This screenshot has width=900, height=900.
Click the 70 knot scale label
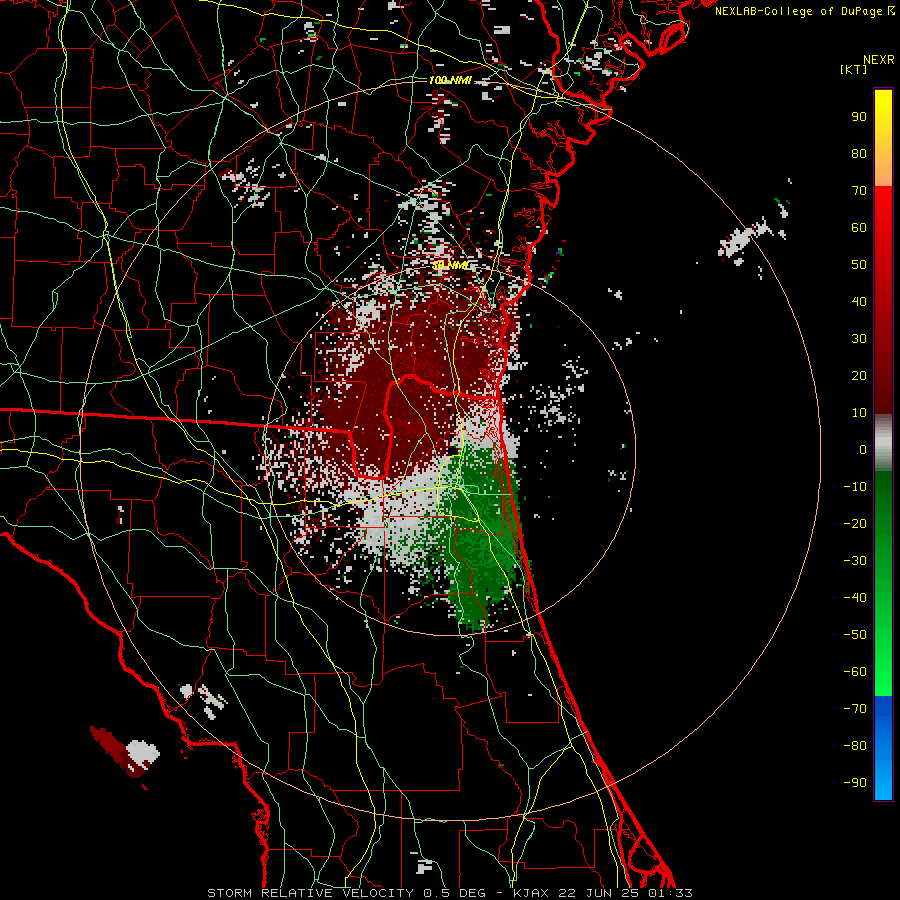(x=859, y=191)
